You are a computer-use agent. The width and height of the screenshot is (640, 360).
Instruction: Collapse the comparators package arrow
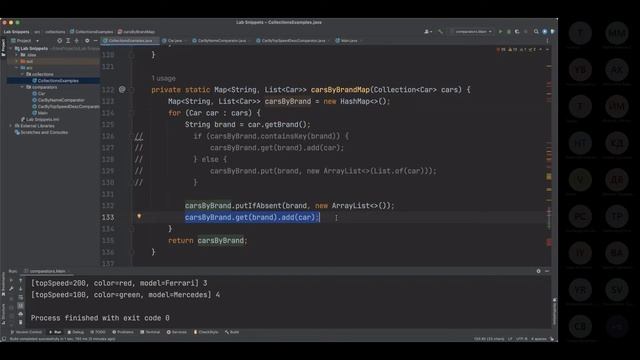(x=22, y=87)
